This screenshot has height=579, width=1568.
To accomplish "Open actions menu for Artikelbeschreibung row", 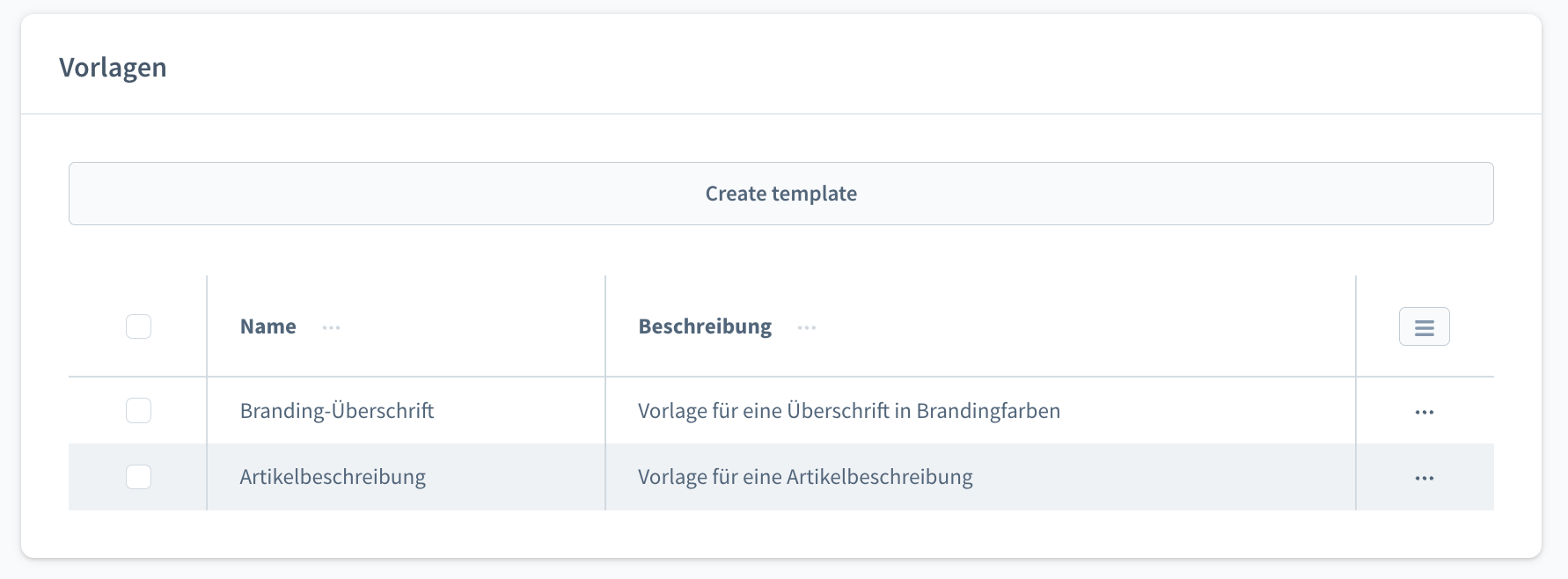I will [1424, 478].
